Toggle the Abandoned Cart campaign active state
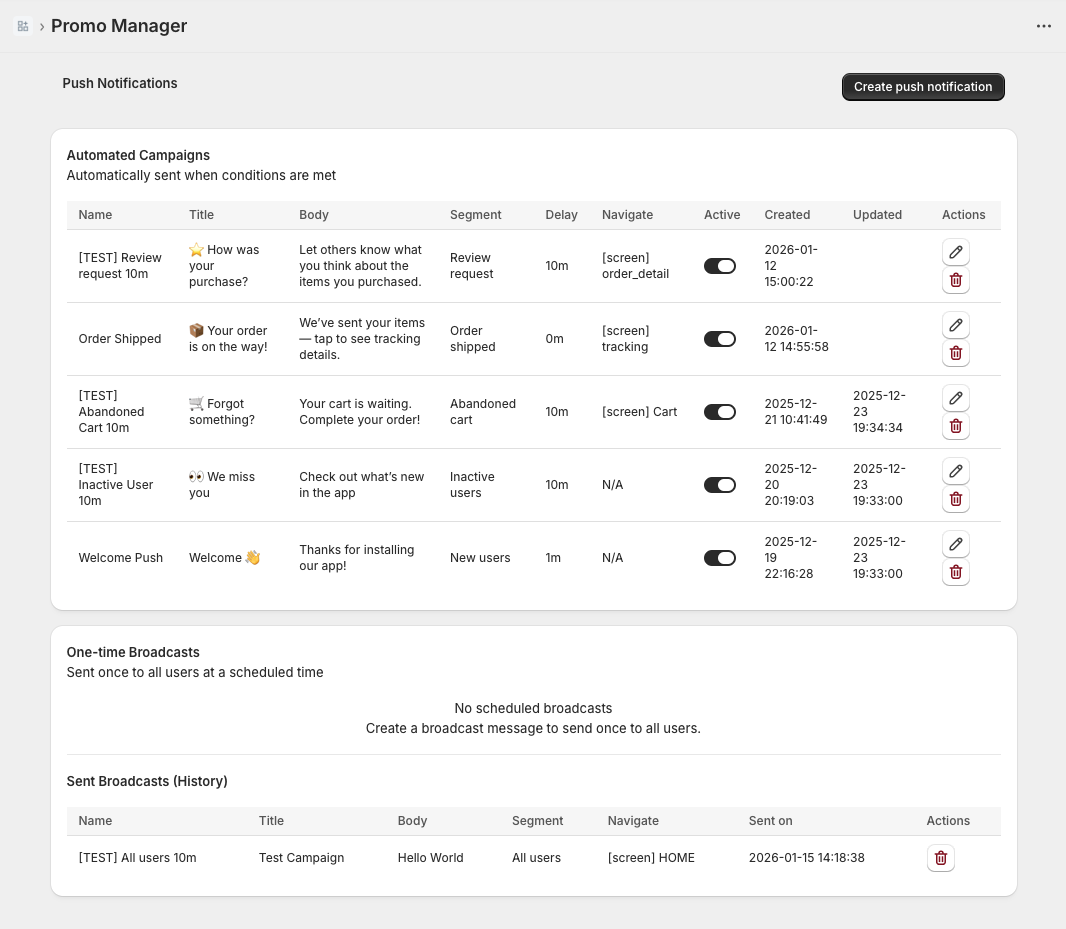Viewport: 1066px width, 929px height. (x=720, y=412)
